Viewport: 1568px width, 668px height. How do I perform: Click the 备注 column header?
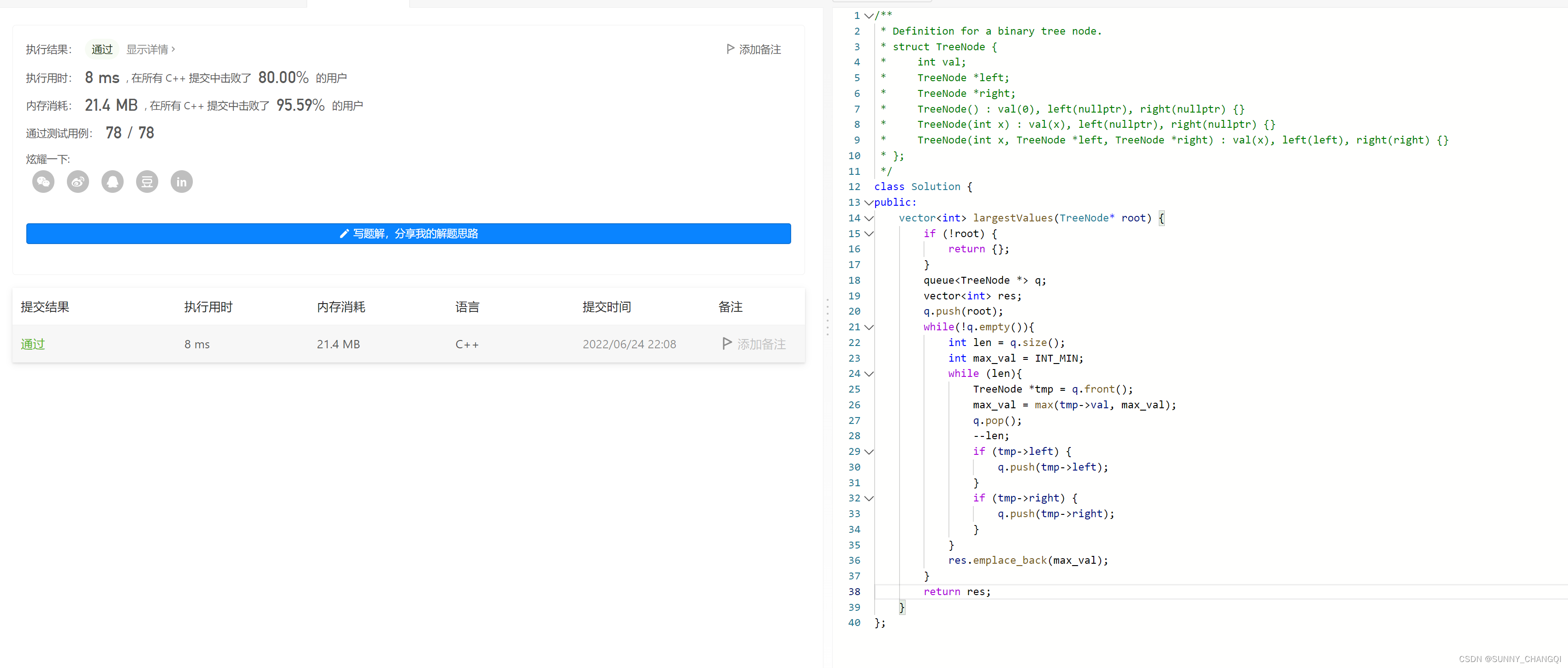(730, 307)
